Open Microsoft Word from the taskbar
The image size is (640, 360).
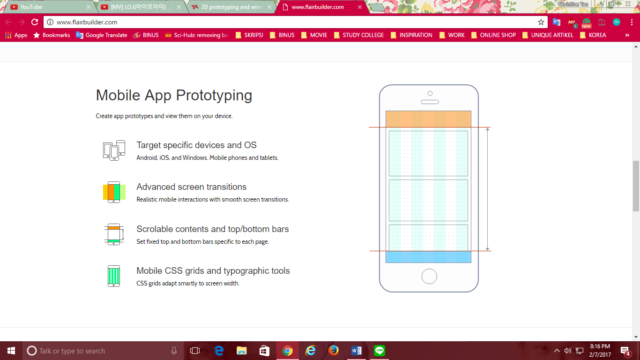coord(356,351)
